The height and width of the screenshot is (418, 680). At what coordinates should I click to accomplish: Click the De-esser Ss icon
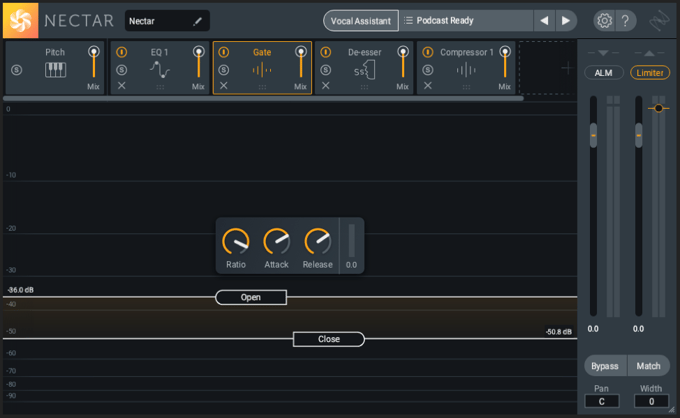364,70
